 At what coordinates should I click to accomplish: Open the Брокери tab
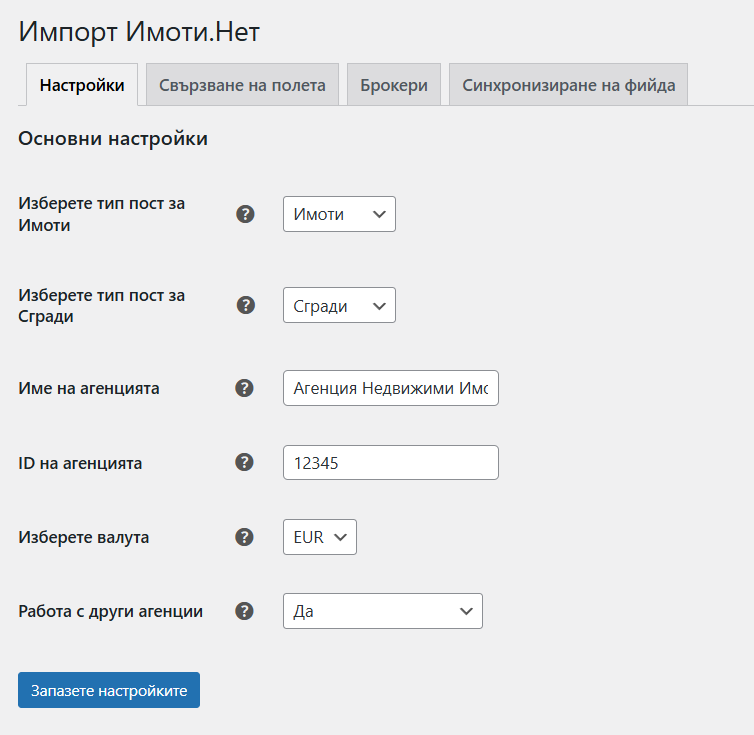(394, 85)
